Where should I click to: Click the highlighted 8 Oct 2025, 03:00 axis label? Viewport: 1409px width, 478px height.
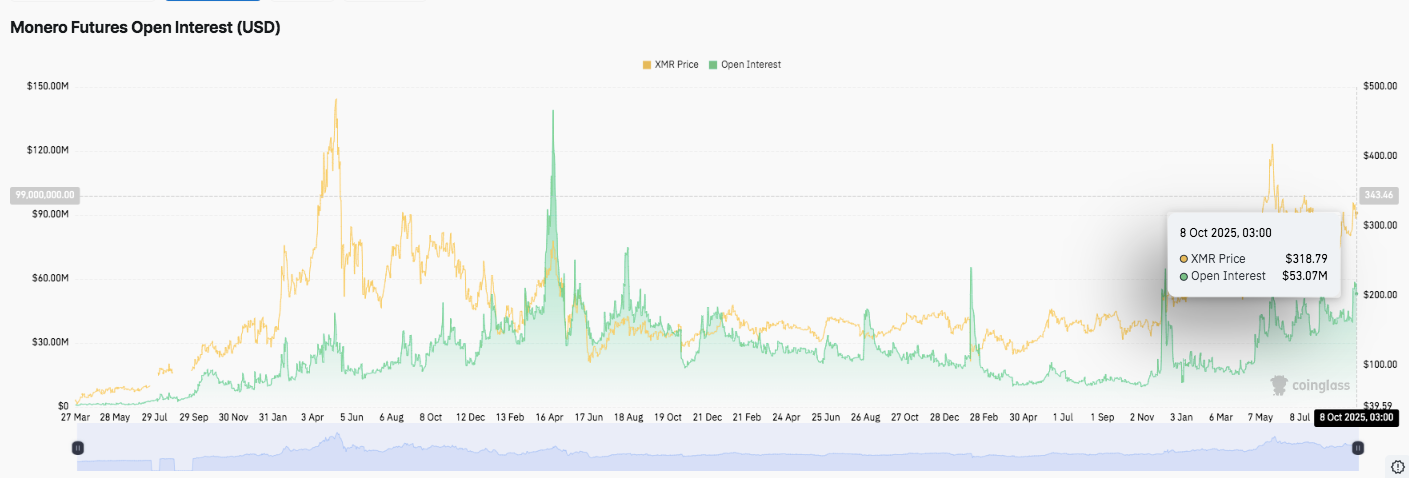1358,416
